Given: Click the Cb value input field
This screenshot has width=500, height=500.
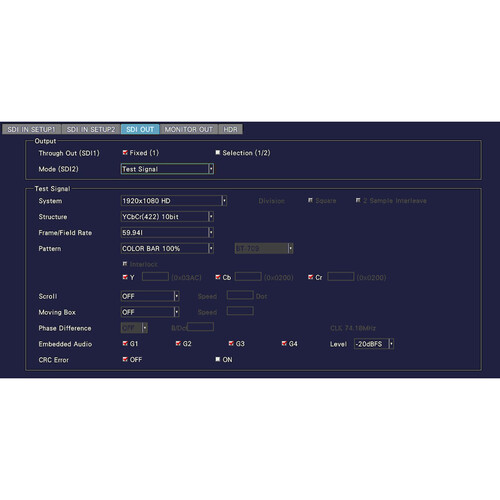Looking at the screenshot, I should coord(248,277).
